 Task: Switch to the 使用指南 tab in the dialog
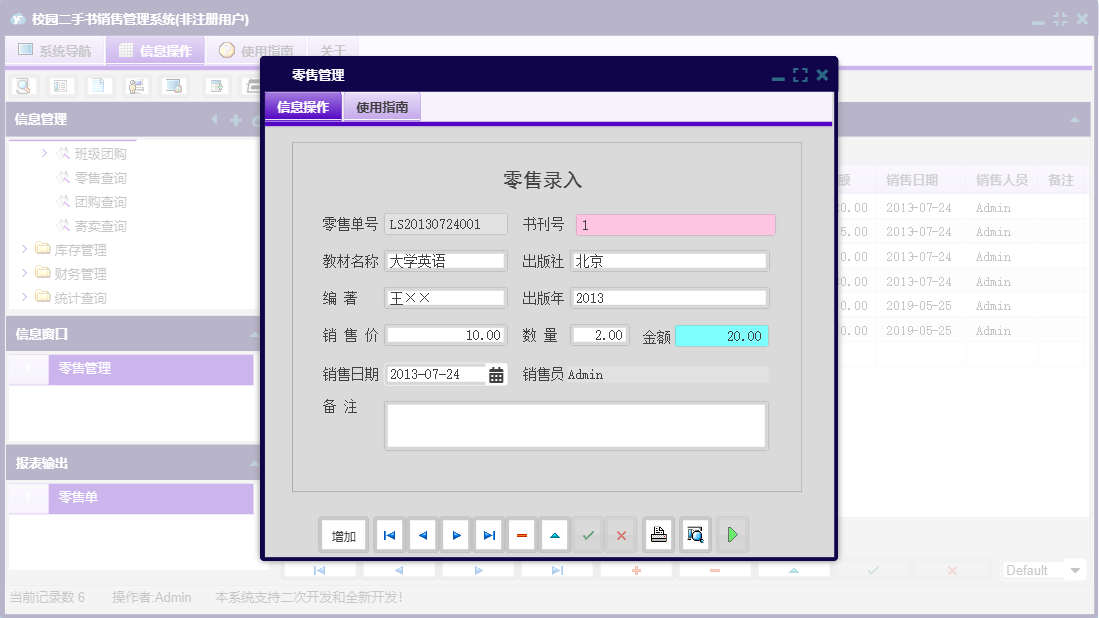tap(381, 106)
